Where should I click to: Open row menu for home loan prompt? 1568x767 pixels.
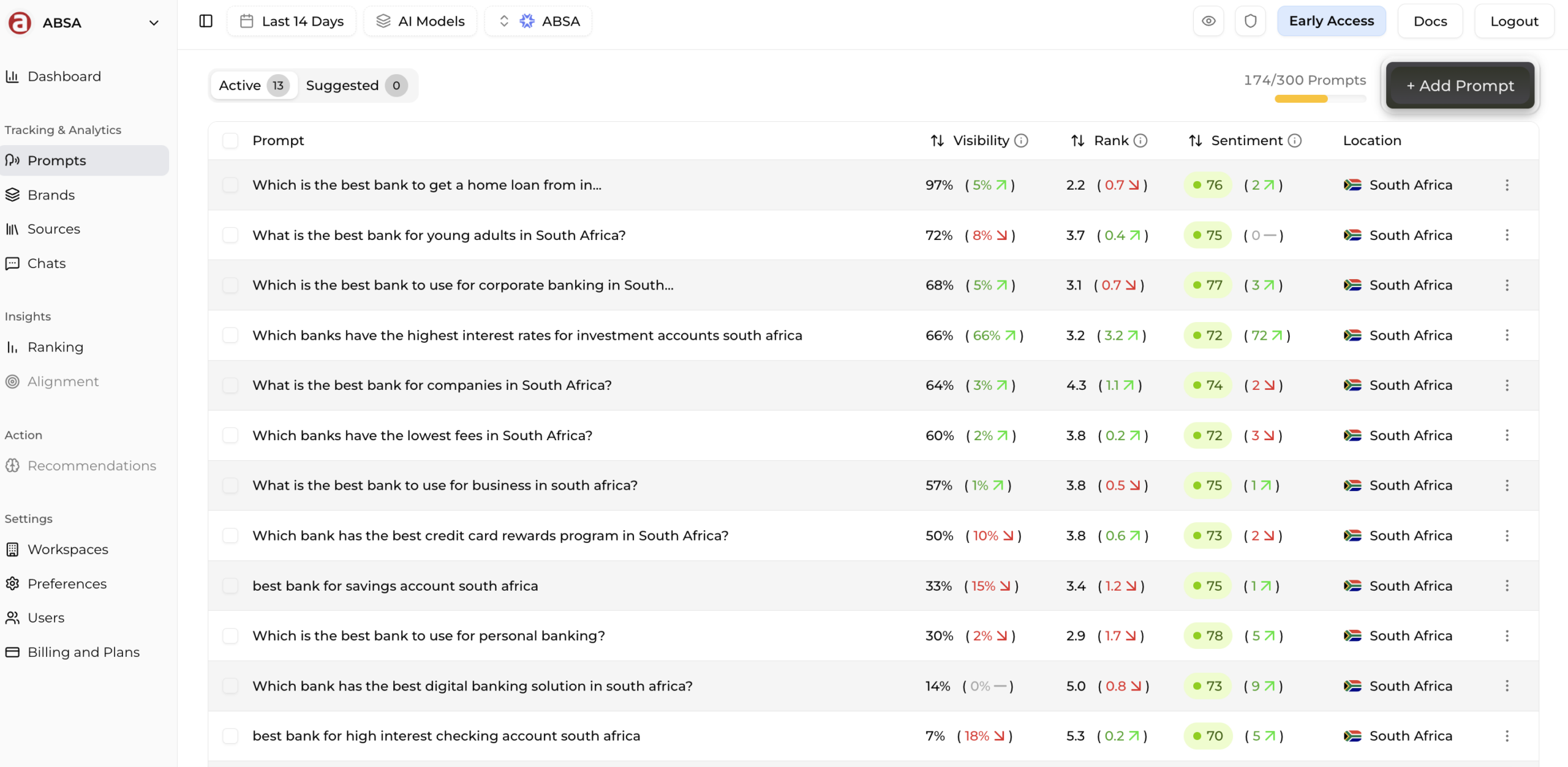tap(1507, 185)
